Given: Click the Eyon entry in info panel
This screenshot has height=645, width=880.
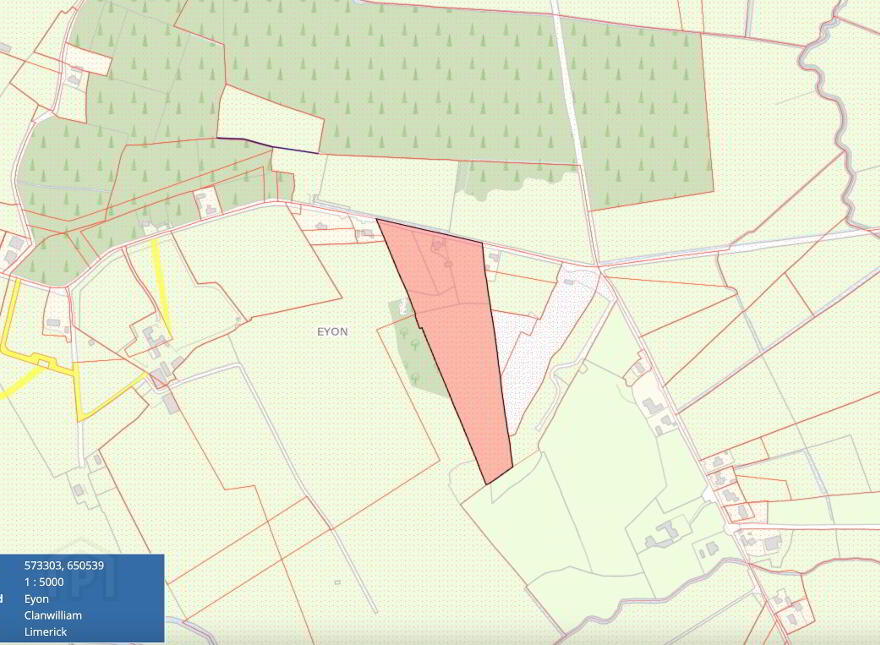Looking at the screenshot, I should pyautogui.click(x=36, y=599).
